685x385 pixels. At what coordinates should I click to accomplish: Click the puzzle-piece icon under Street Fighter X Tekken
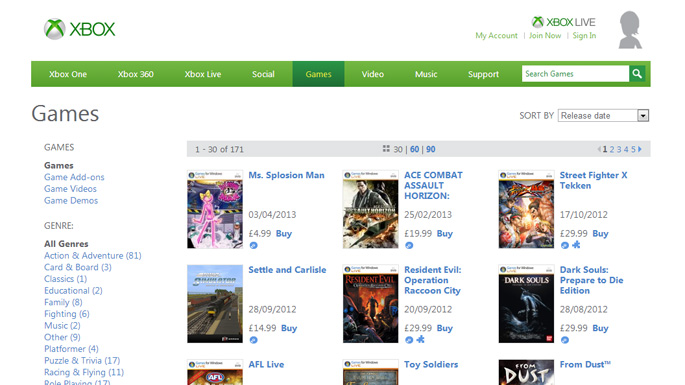pos(576,245)
